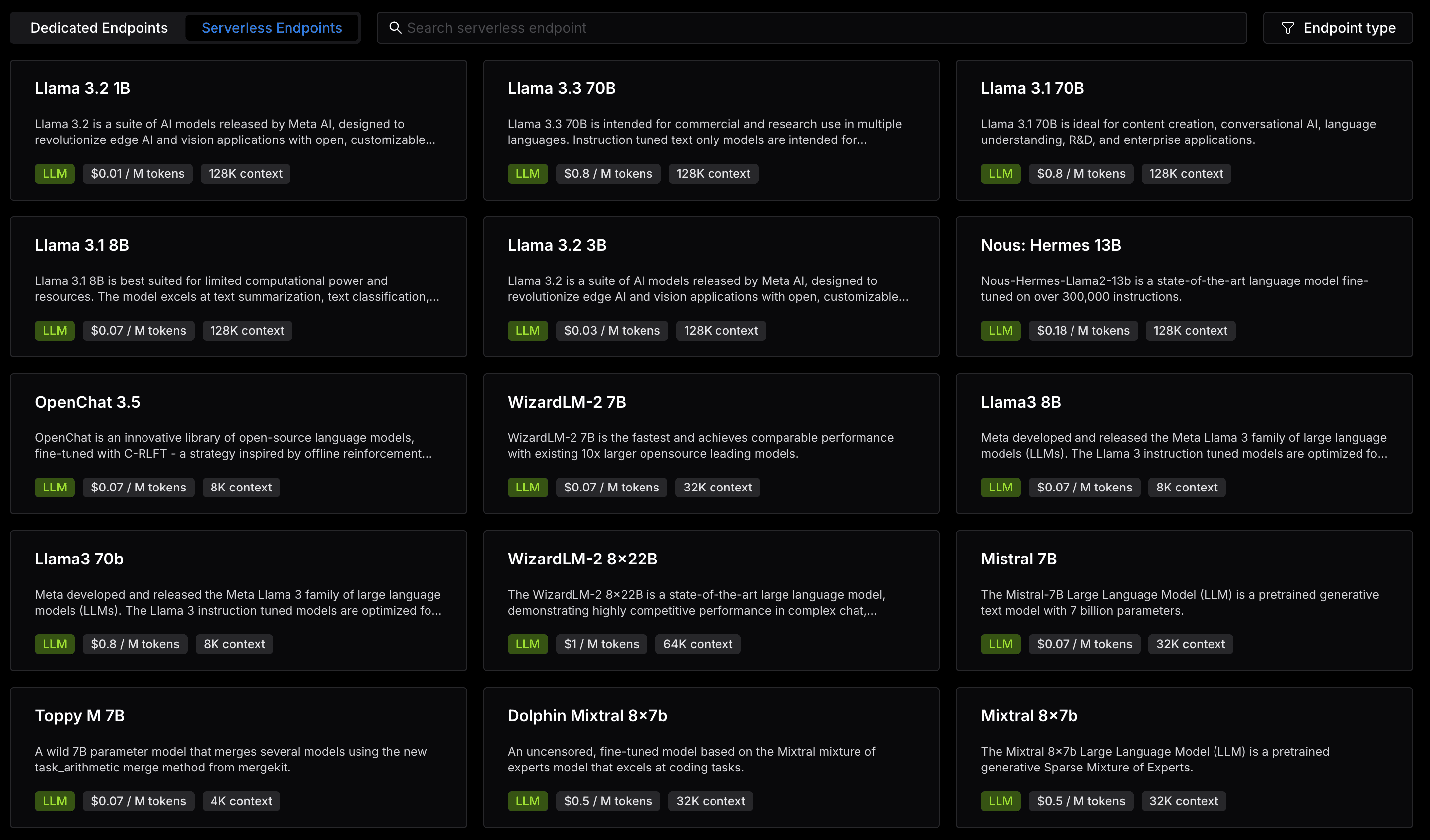Open the Llama3 8B card
Screen dimensions: 1430x840
click(1184, 444)
